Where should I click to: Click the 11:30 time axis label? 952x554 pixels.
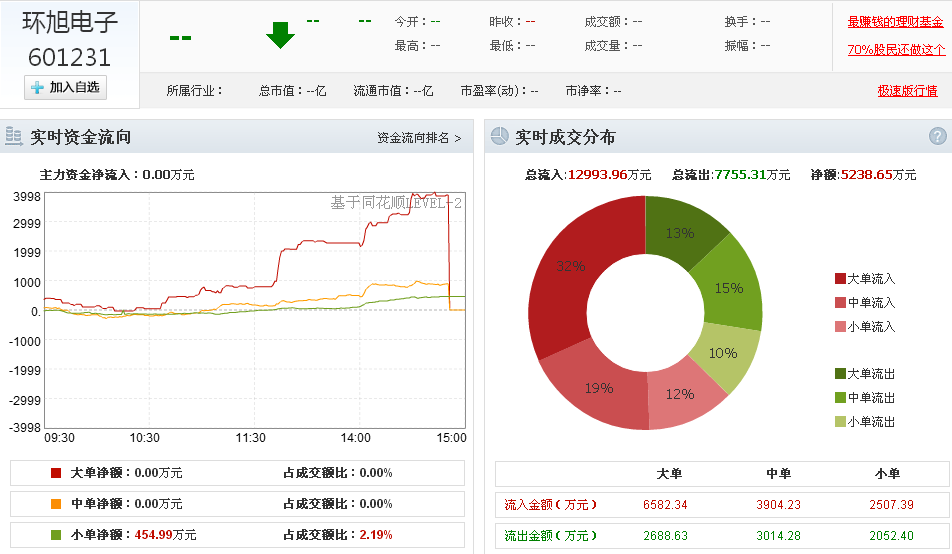tap(251, 438)
